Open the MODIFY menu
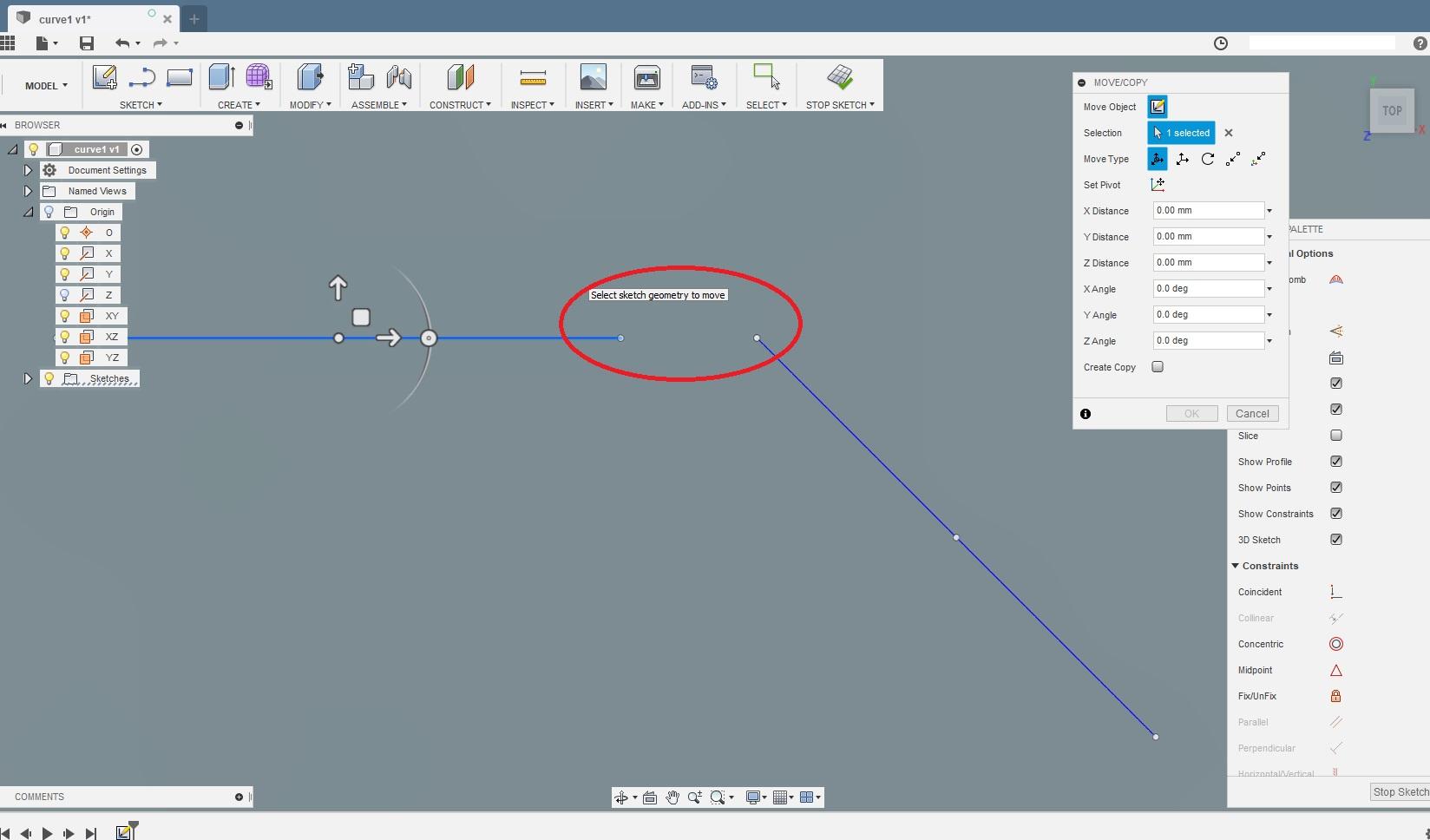 [x=311, y=105]
